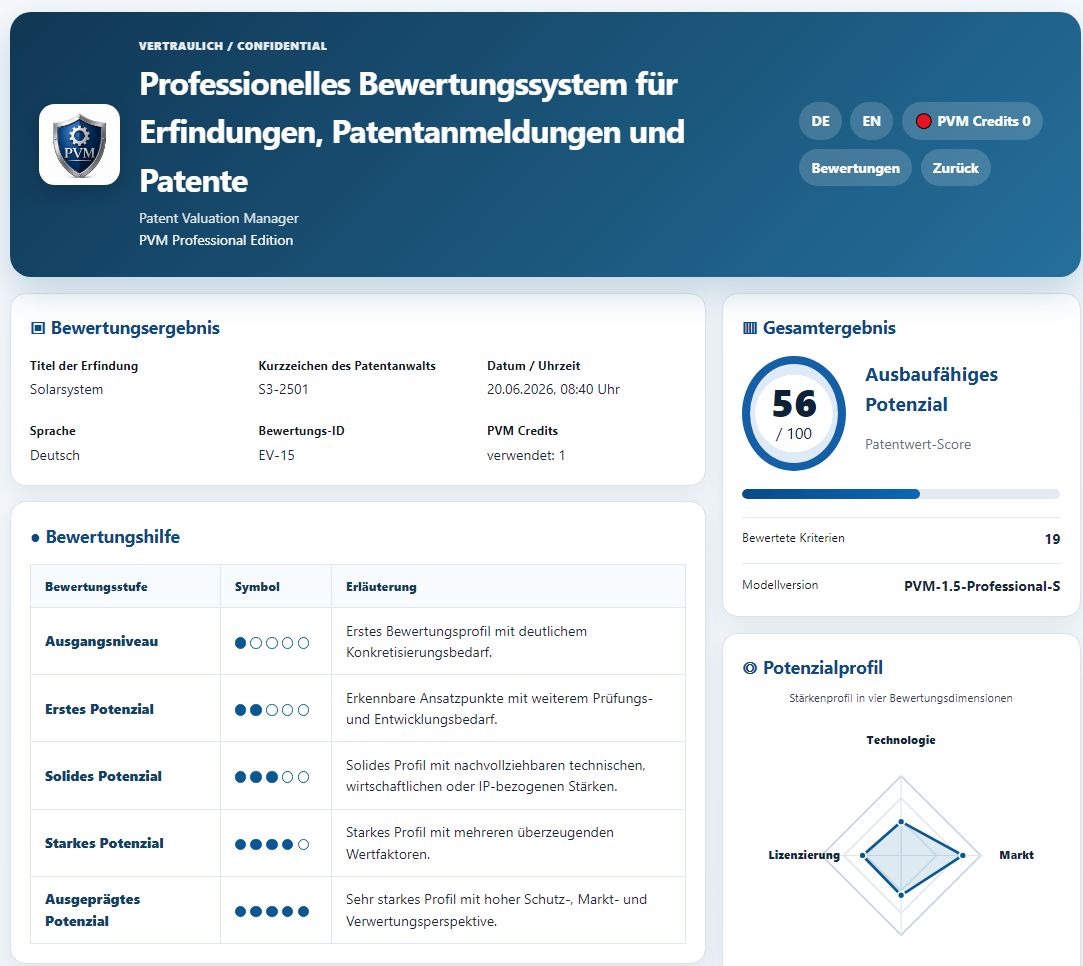The width and height of the screenshot is (1083, 966).
Task: Open the PVM Credits 0 pill
Action: coord(972,121)
